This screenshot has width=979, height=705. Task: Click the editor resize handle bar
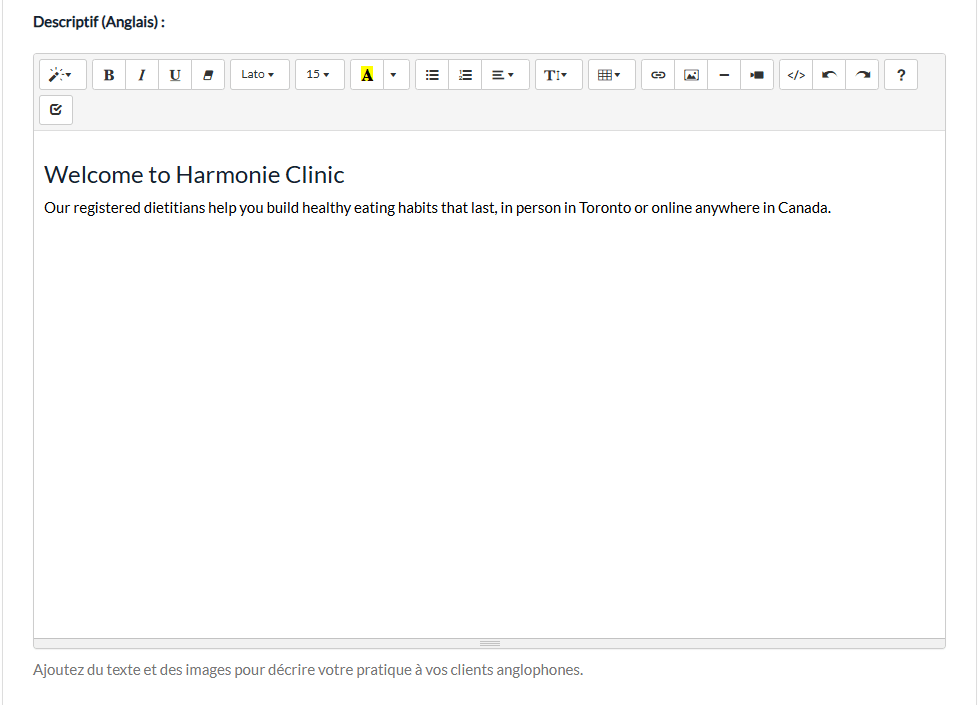click(x=490, y=644)
